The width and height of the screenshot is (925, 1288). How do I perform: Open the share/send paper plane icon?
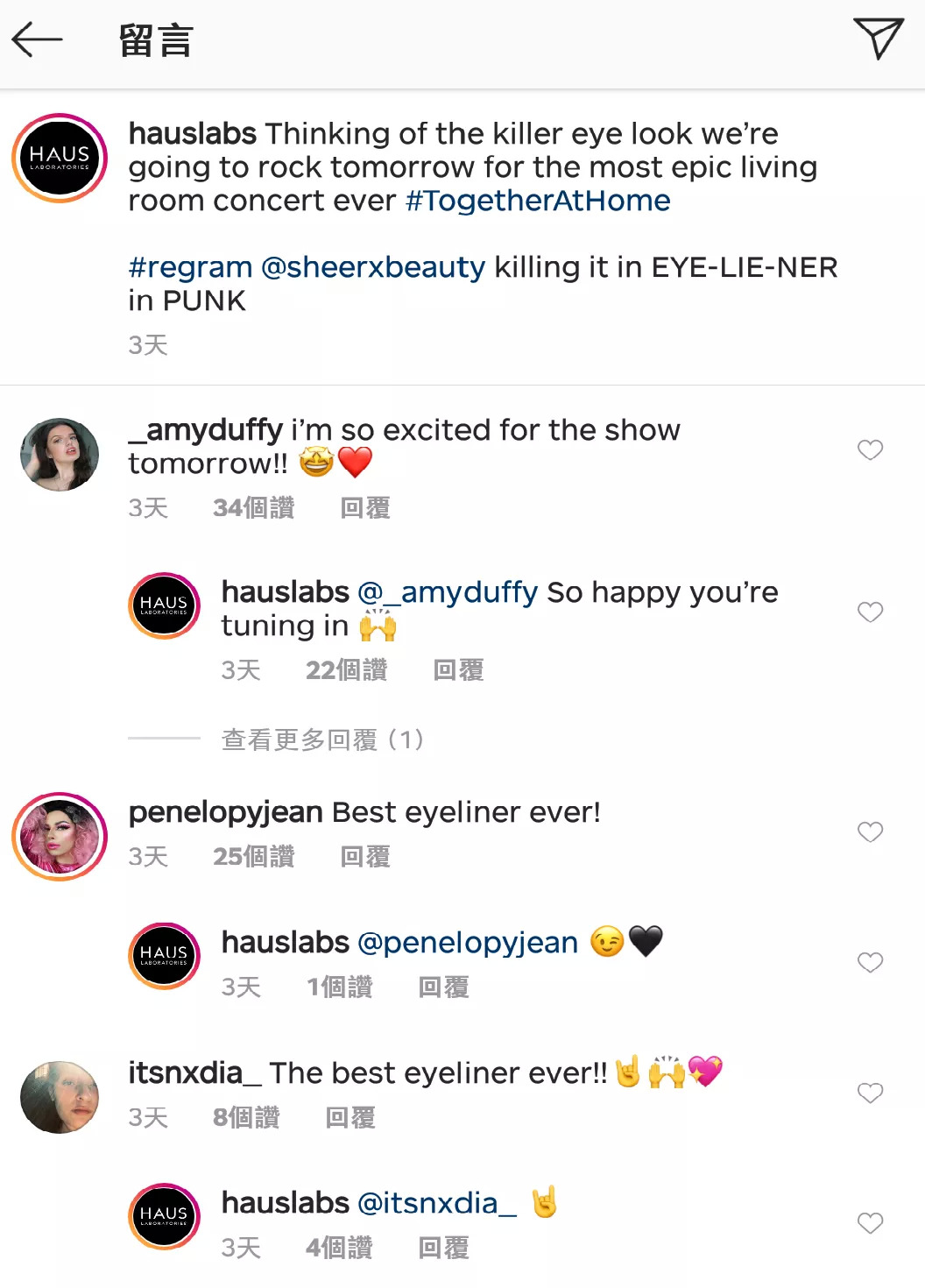click(878, 39)
